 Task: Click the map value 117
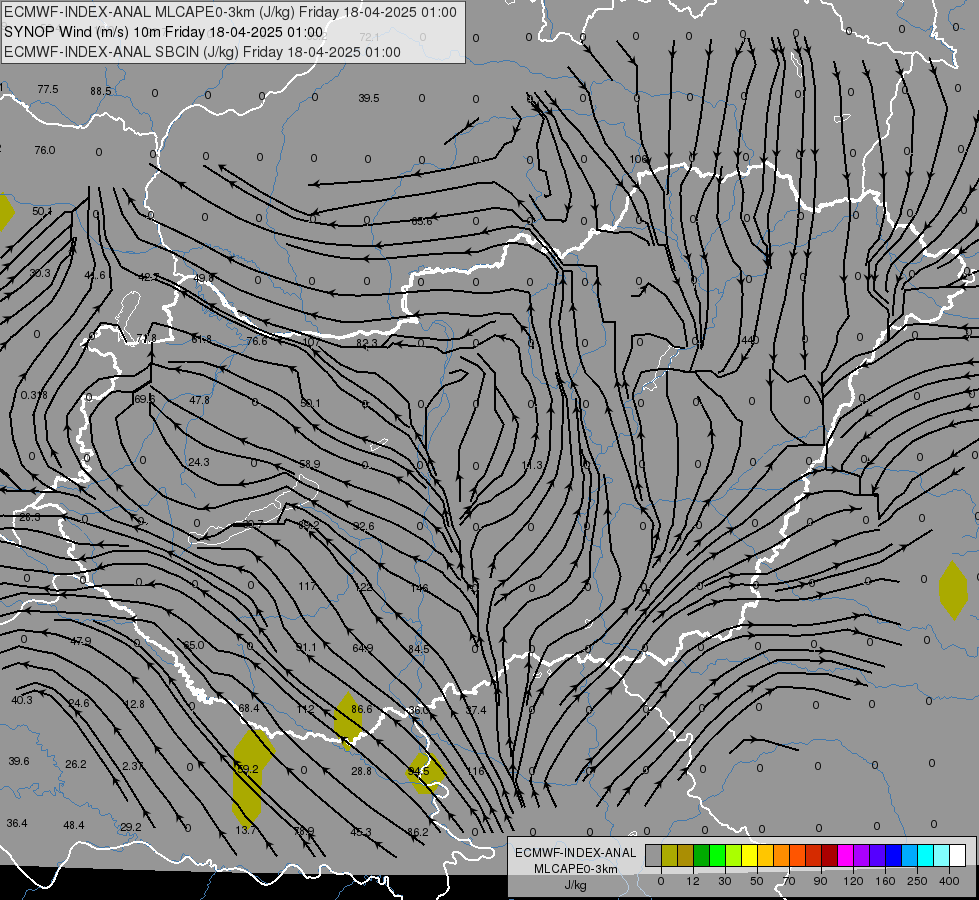[x=307, y=586]
